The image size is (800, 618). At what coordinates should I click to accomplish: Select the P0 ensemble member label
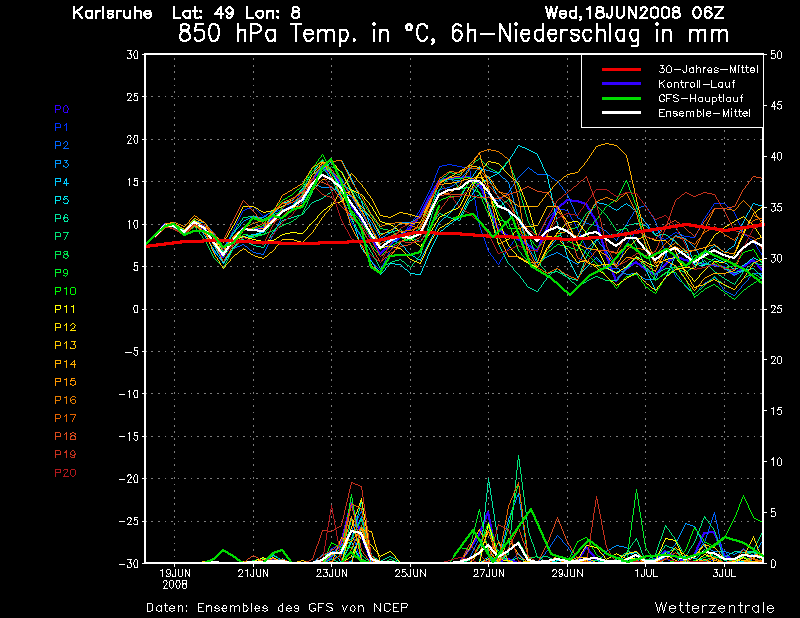click(61, 109)
